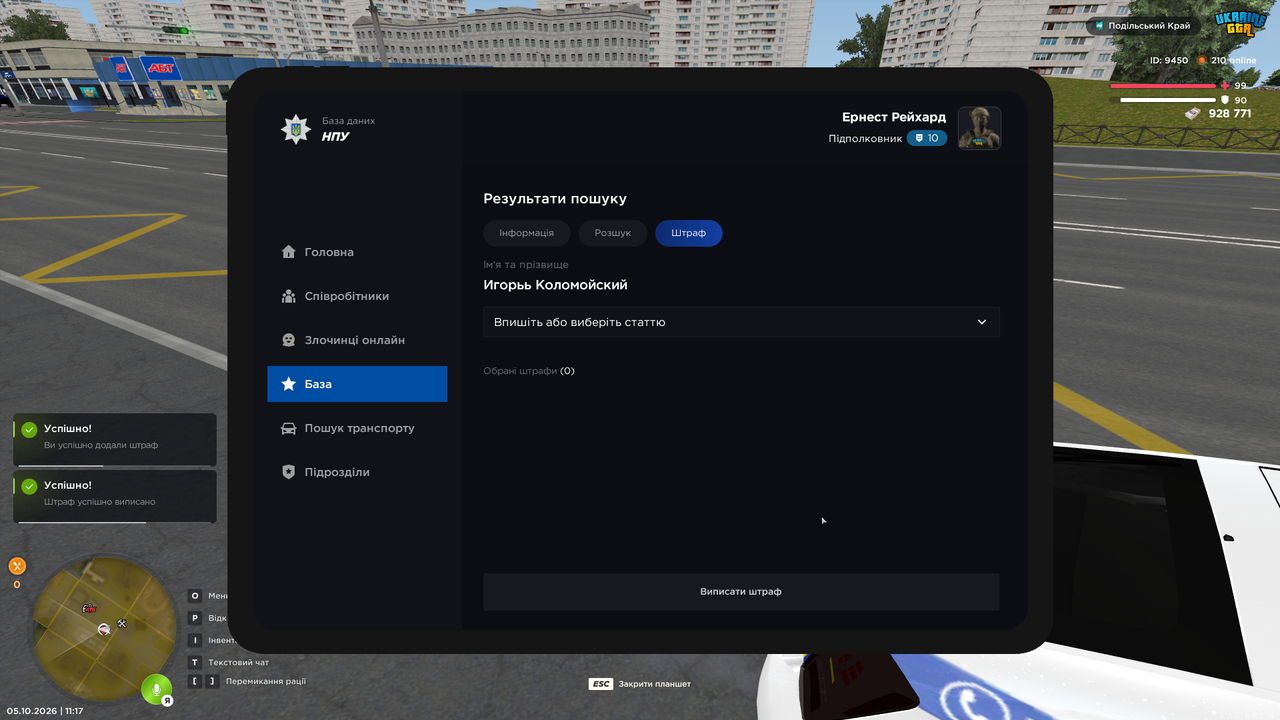Switch to the Розшук tab

click(x=613, y=233)
